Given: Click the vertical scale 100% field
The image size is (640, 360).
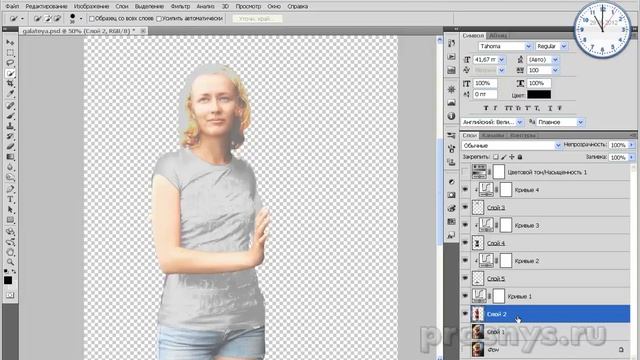Looking at the screenshot, I should (x=485, y=83).
